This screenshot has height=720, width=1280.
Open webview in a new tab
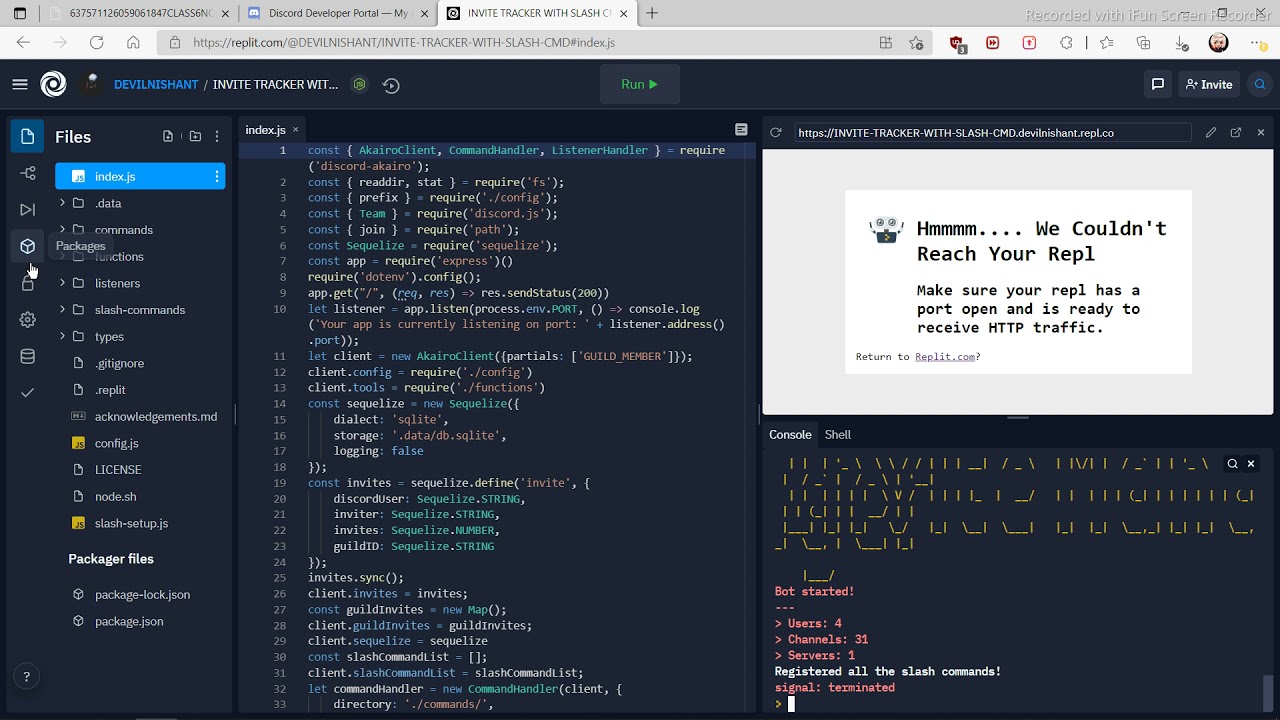1236,133
